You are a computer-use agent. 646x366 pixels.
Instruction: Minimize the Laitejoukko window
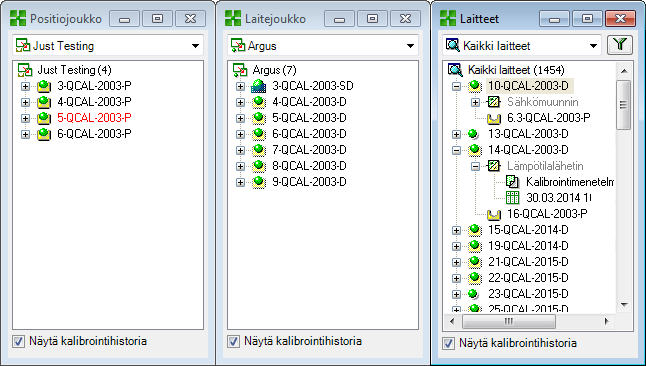[339, 19]
